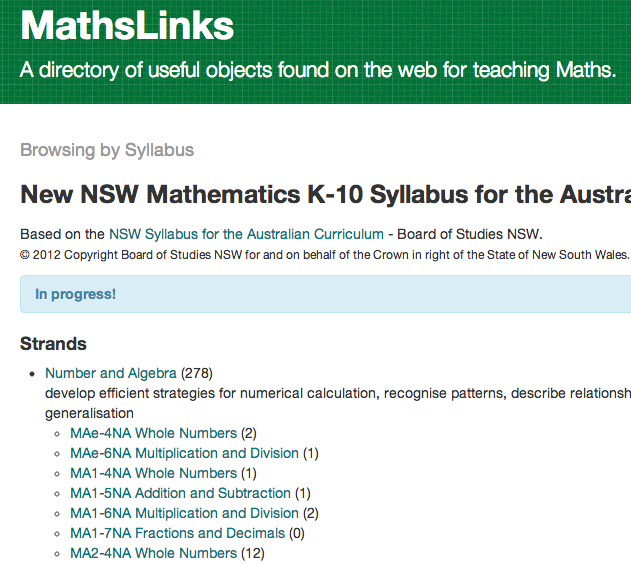Open MA2-4NA Whole Numbers
631x565 pixels.
click(x=153, y=553)
